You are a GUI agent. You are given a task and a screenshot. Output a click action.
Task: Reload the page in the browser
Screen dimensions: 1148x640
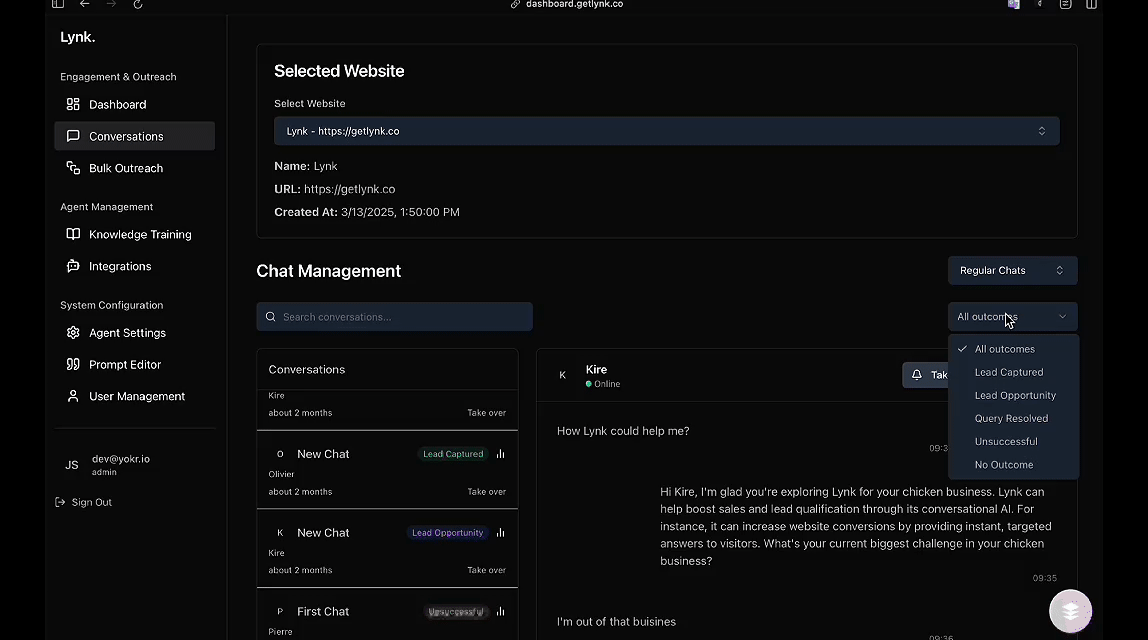(138, 5)
